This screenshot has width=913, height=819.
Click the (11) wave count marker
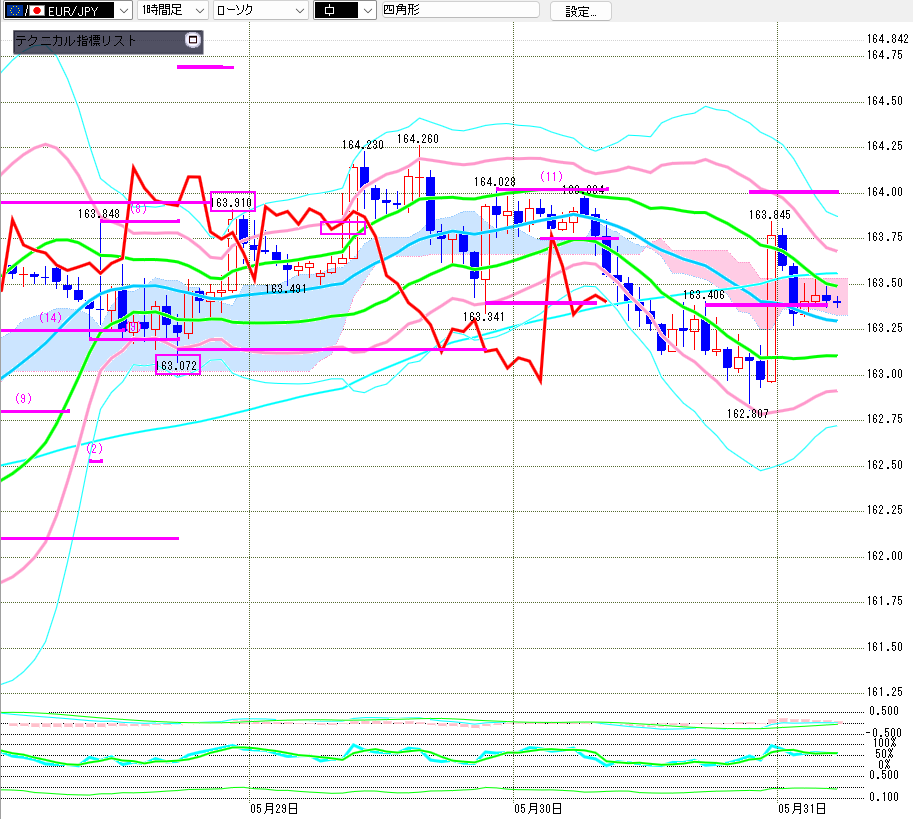pos(551,176)
